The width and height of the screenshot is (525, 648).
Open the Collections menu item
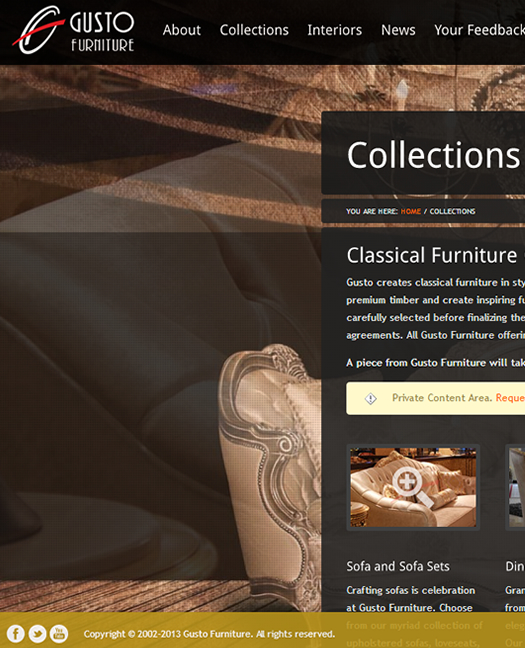pos(254,30)
